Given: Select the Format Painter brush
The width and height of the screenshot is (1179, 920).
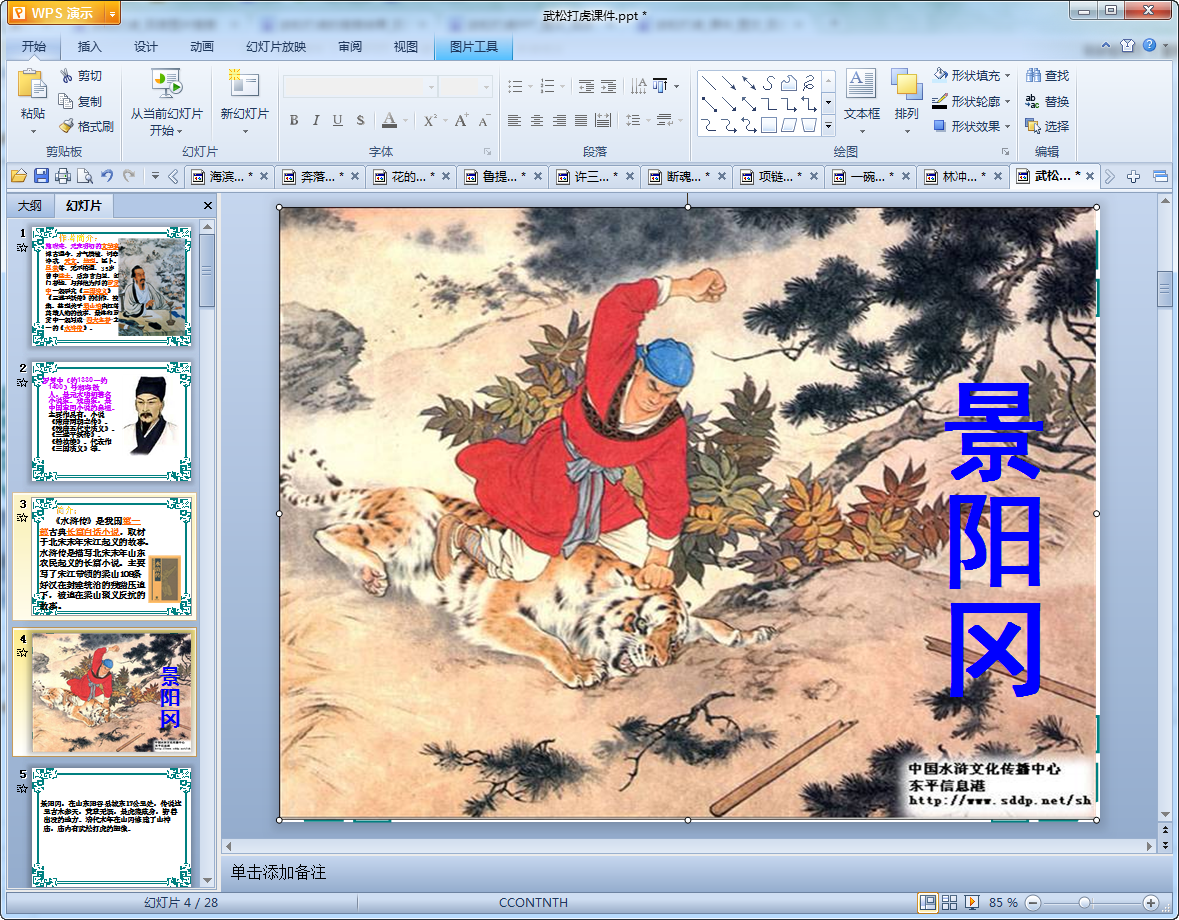Looking at the screenshot, I should point(86,126).
